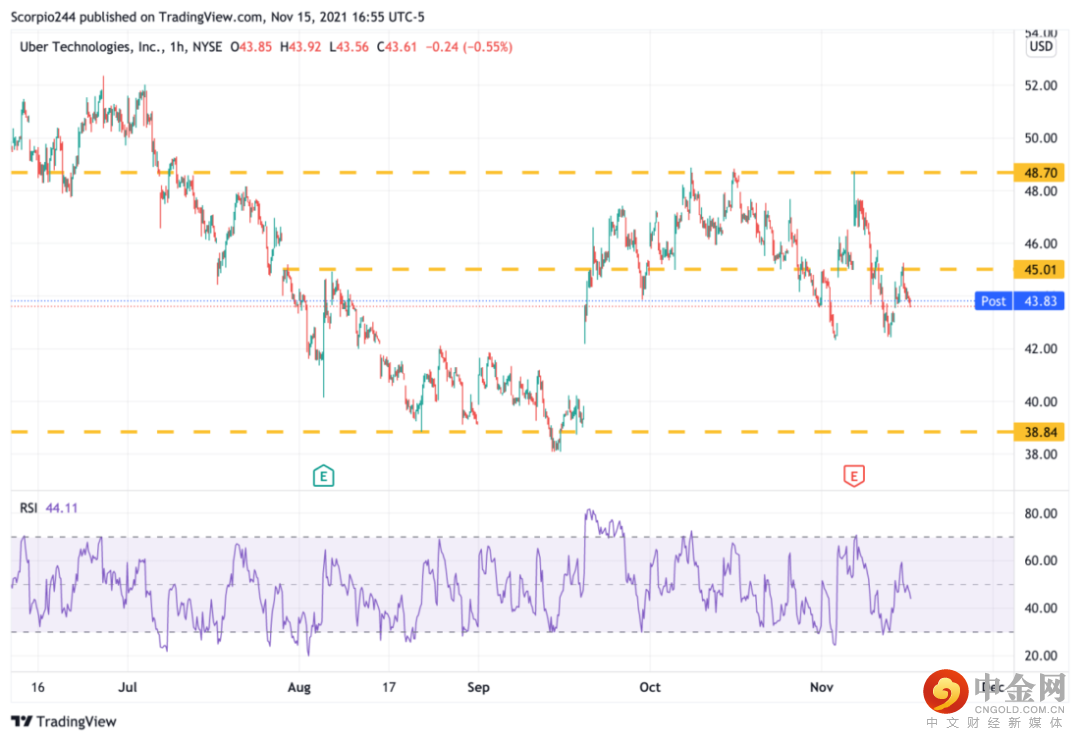The width and height of the screenshot is (1080, 741).
Task: Click the red earnings E marker in November
Action: pyautogui.click(x=853, y=476)
